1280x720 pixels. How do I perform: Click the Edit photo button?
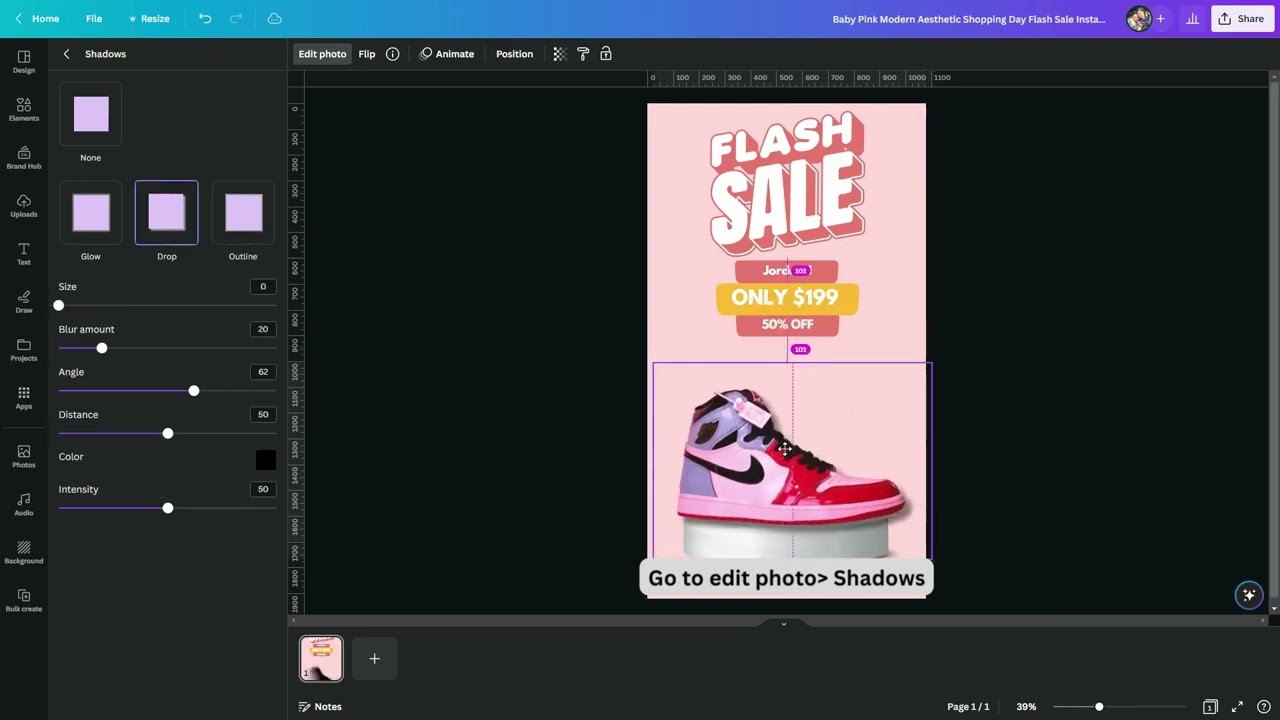[322, 54]
